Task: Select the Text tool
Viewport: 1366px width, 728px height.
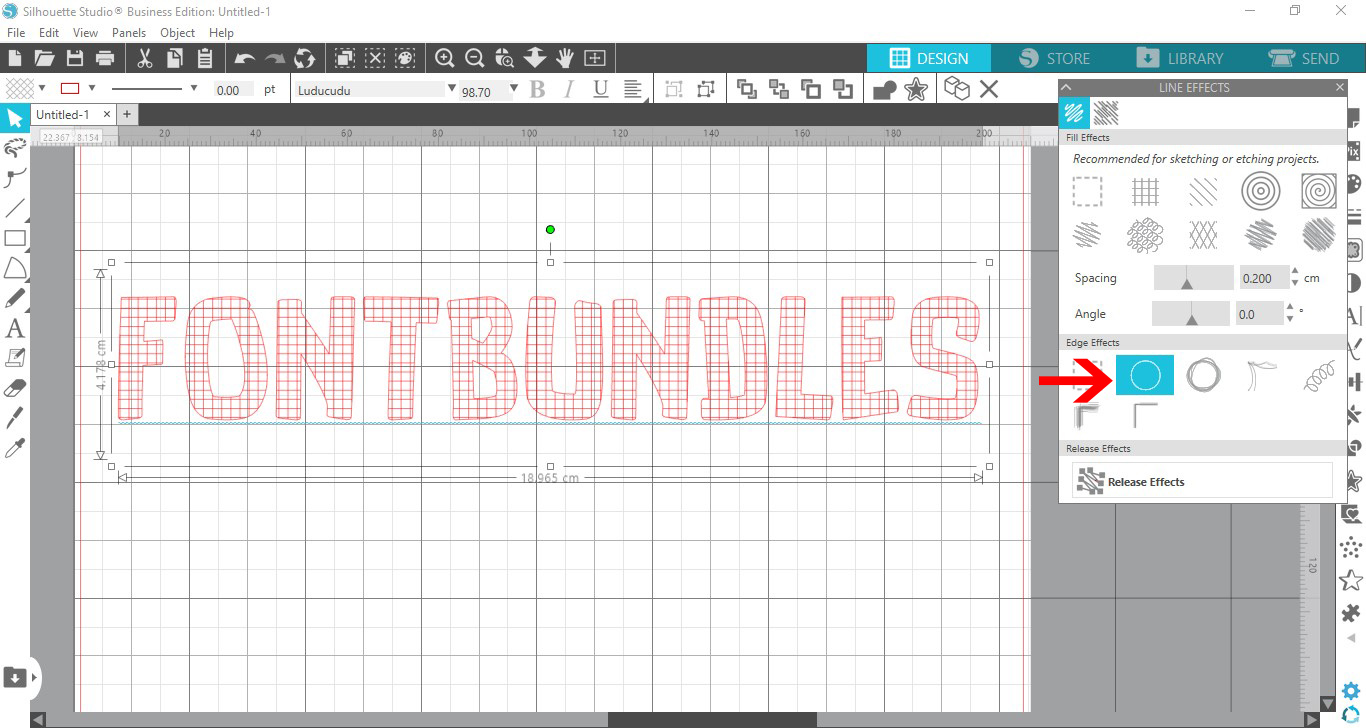Action: tap(15, 328)
